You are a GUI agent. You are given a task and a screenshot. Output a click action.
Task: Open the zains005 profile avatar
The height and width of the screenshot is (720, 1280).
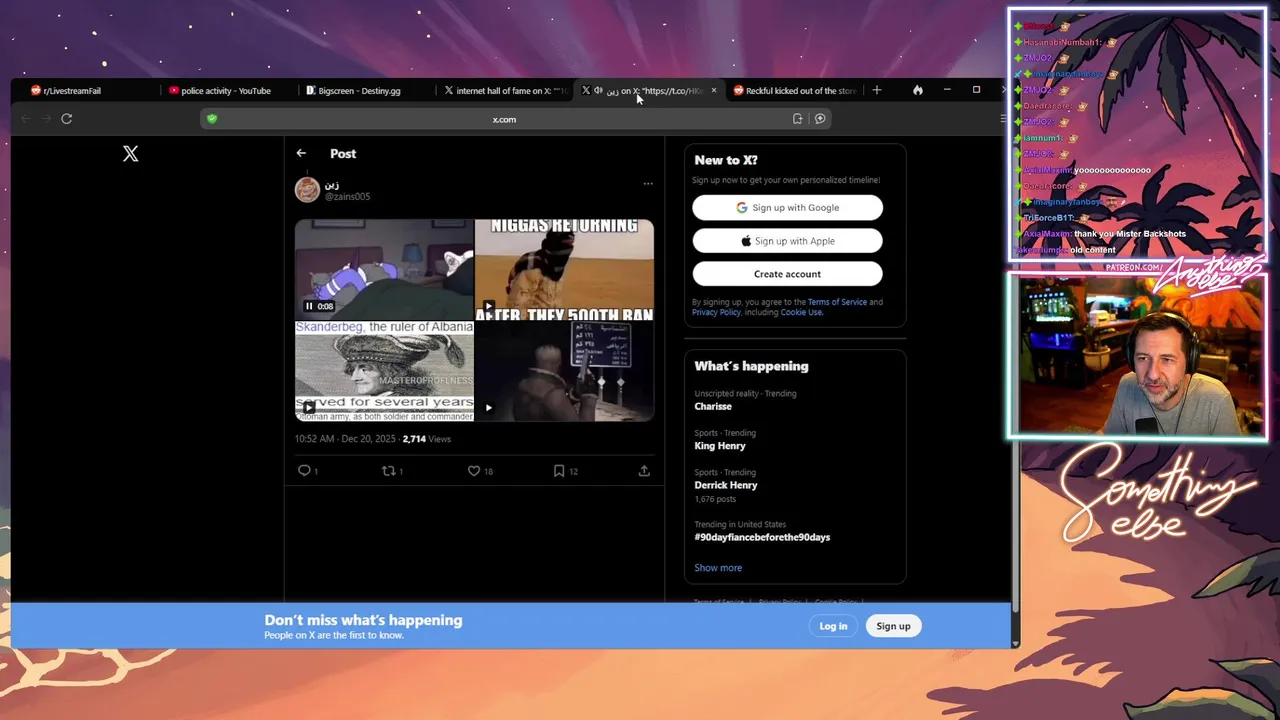[307, 190]
